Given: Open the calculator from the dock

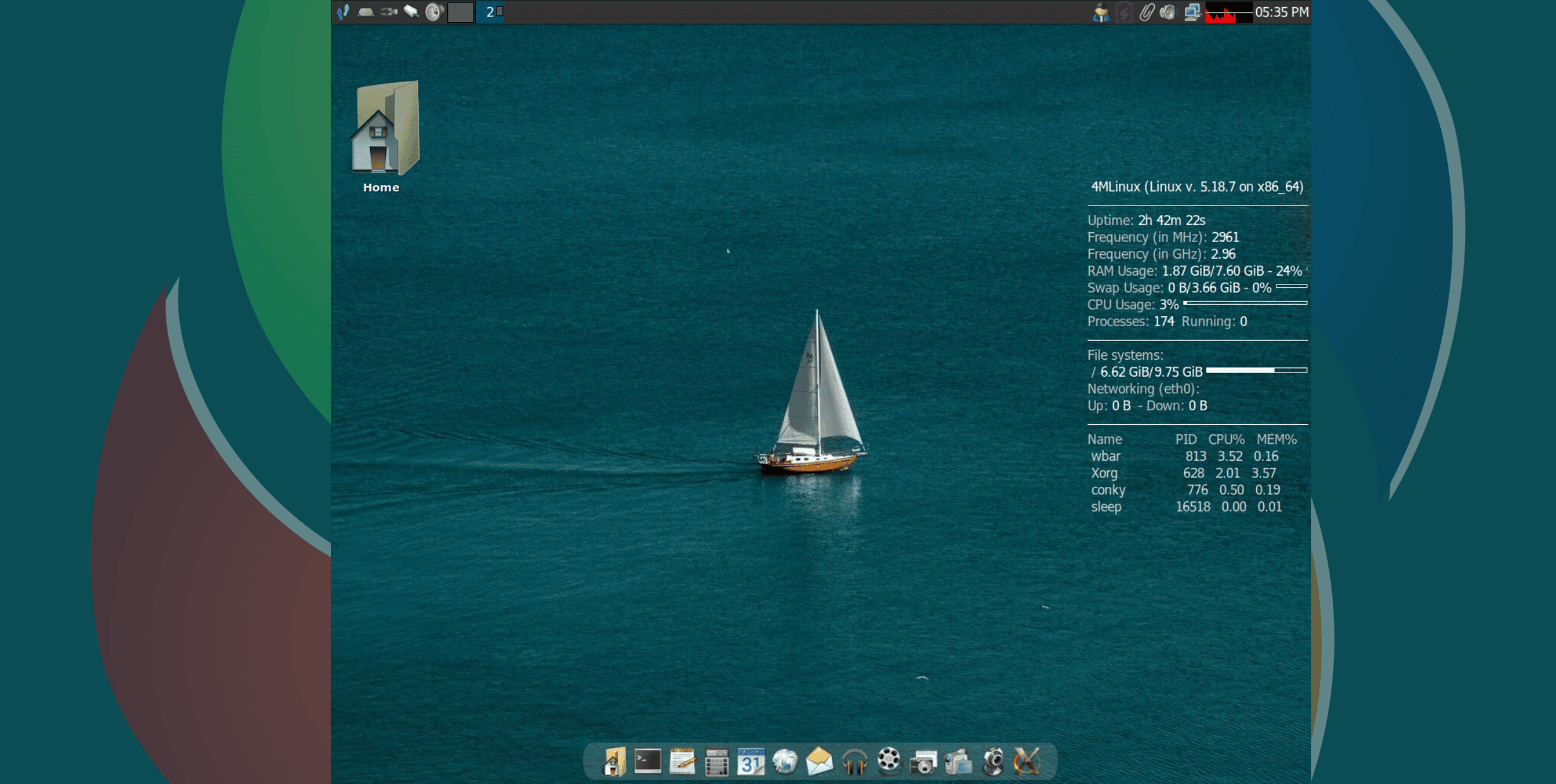Looking at the screenshot, I should (x=717, y=762).
